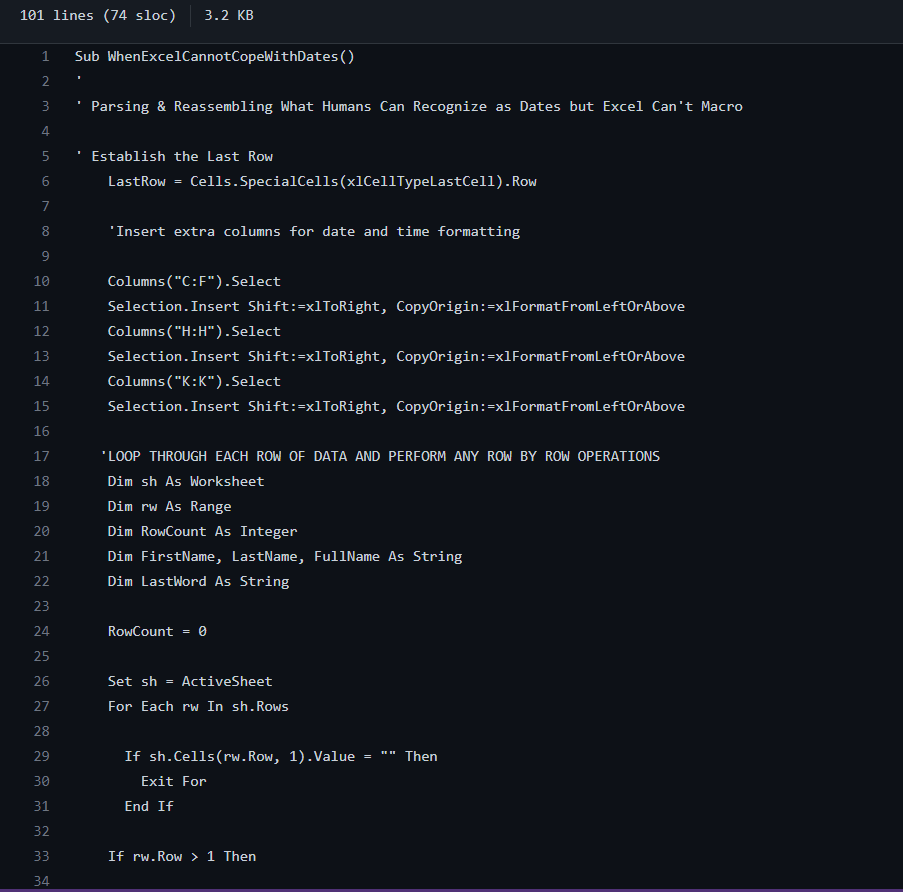Viewport: 903px width, 892px height.
Task: Select line number 27 for the For Each loop
Action: (42, 706)
